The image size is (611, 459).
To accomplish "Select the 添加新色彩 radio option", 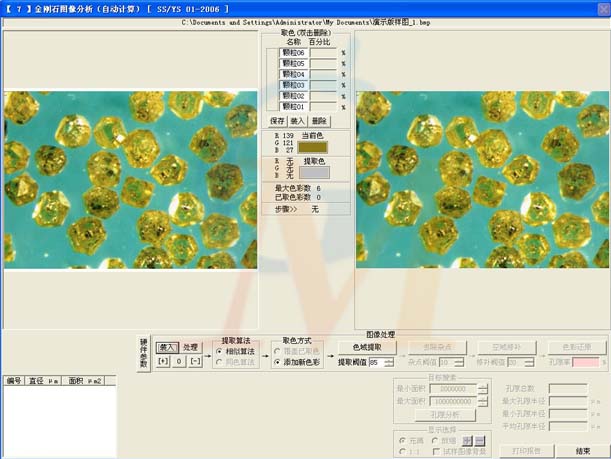I will [x=276, y=362].
